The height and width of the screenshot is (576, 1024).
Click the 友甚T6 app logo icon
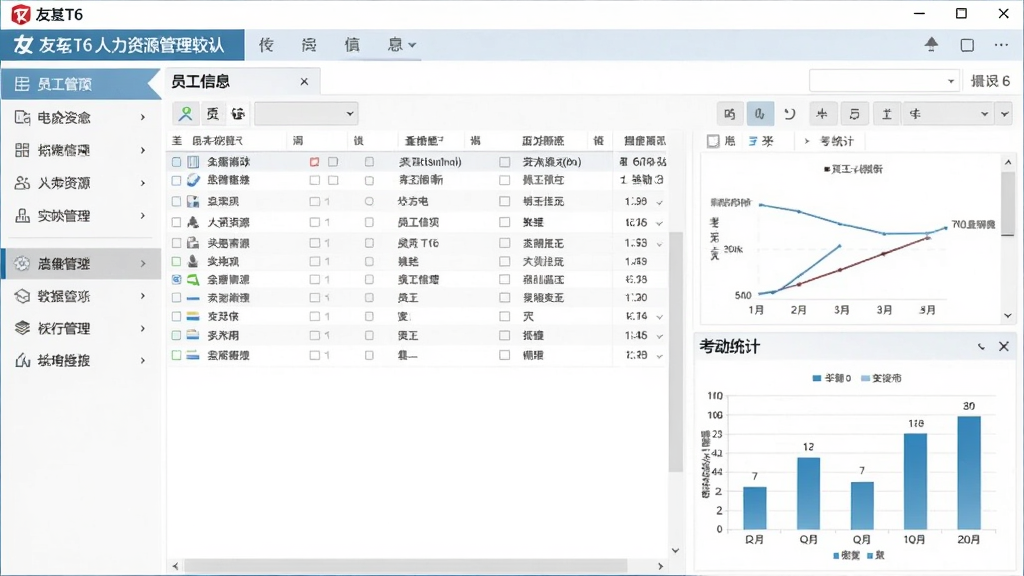click(21, 14)
